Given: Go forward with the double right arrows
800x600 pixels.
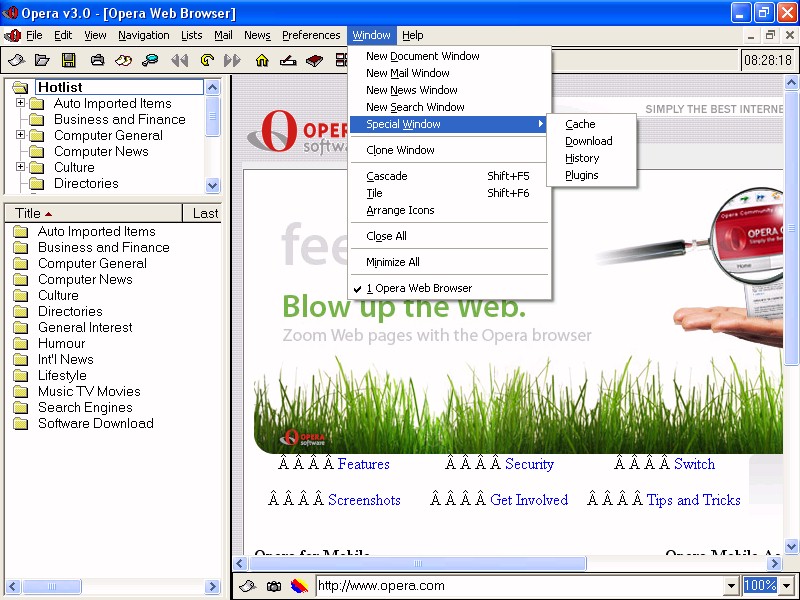Looking at the screenshot, I should [x=232, y=60].
